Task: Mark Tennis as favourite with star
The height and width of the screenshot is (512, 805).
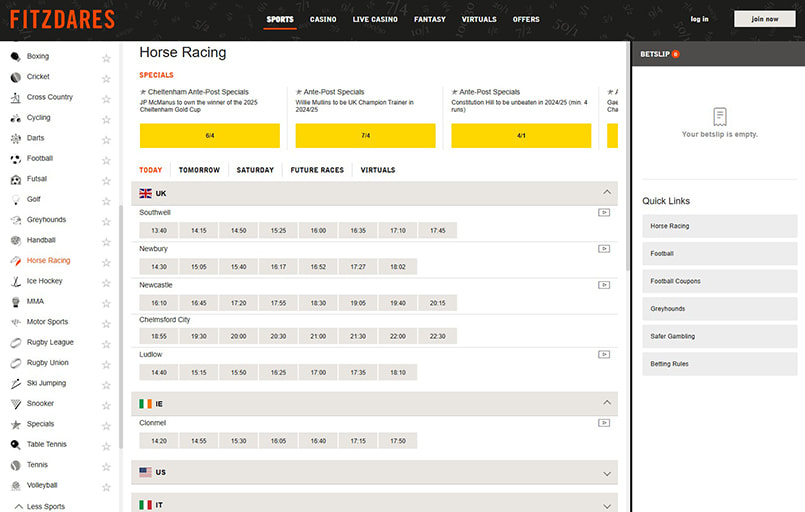Action: [106, 465]
